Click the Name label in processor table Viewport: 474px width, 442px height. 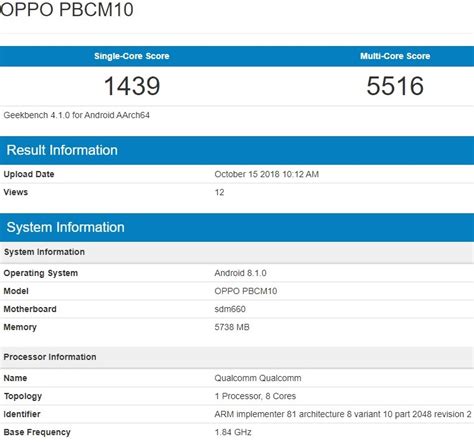click(x=15, y=378)
